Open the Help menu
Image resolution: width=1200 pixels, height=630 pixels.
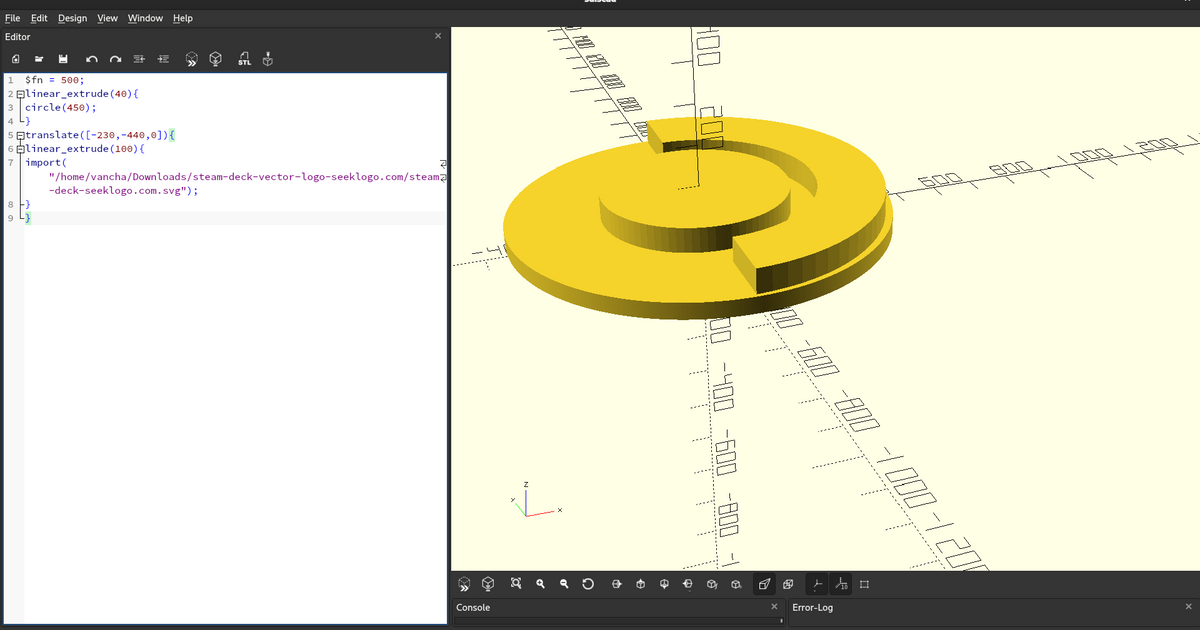click(183, 18)
